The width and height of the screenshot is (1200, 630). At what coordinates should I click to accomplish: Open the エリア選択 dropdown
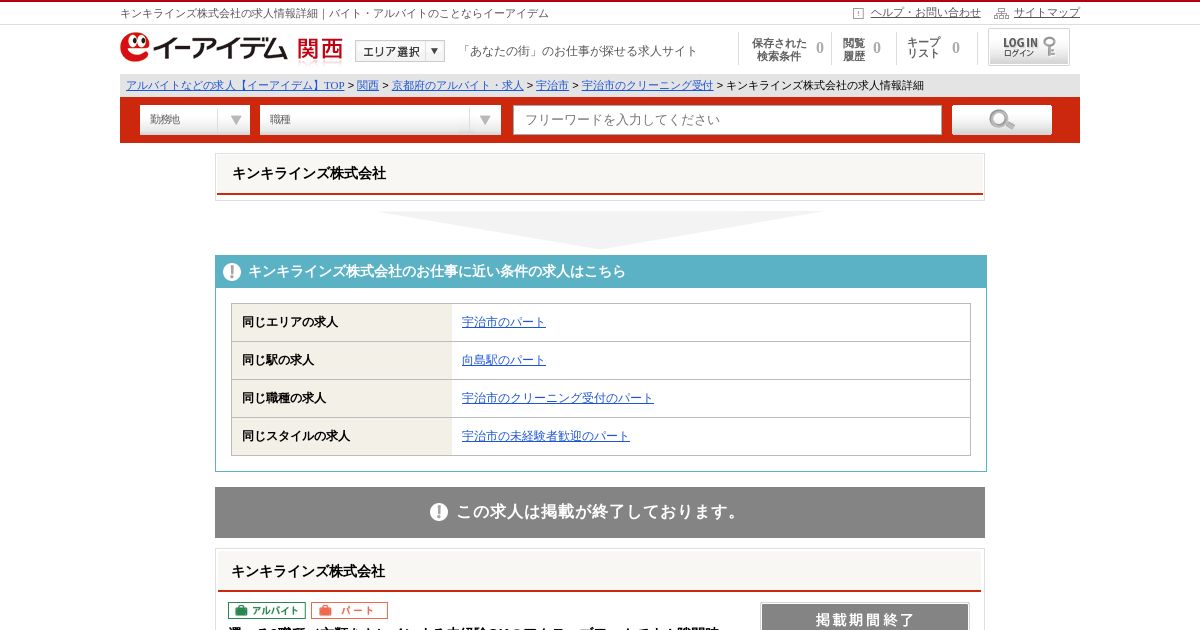(x=400, y=51)
